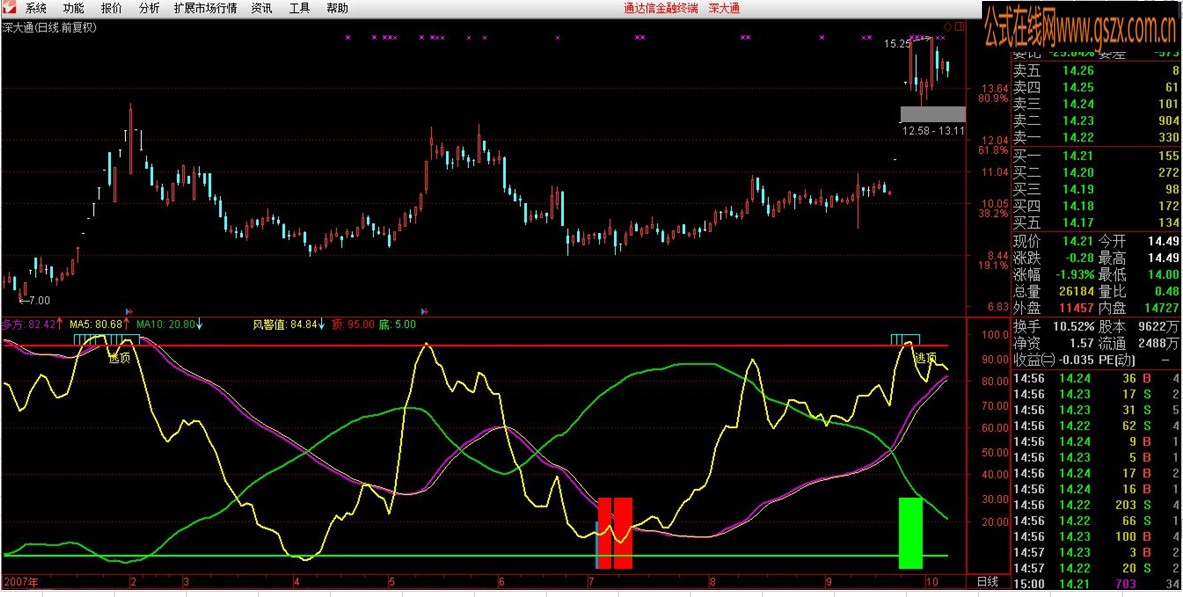Click the 61.8% retracement level label

coord(992,151)
